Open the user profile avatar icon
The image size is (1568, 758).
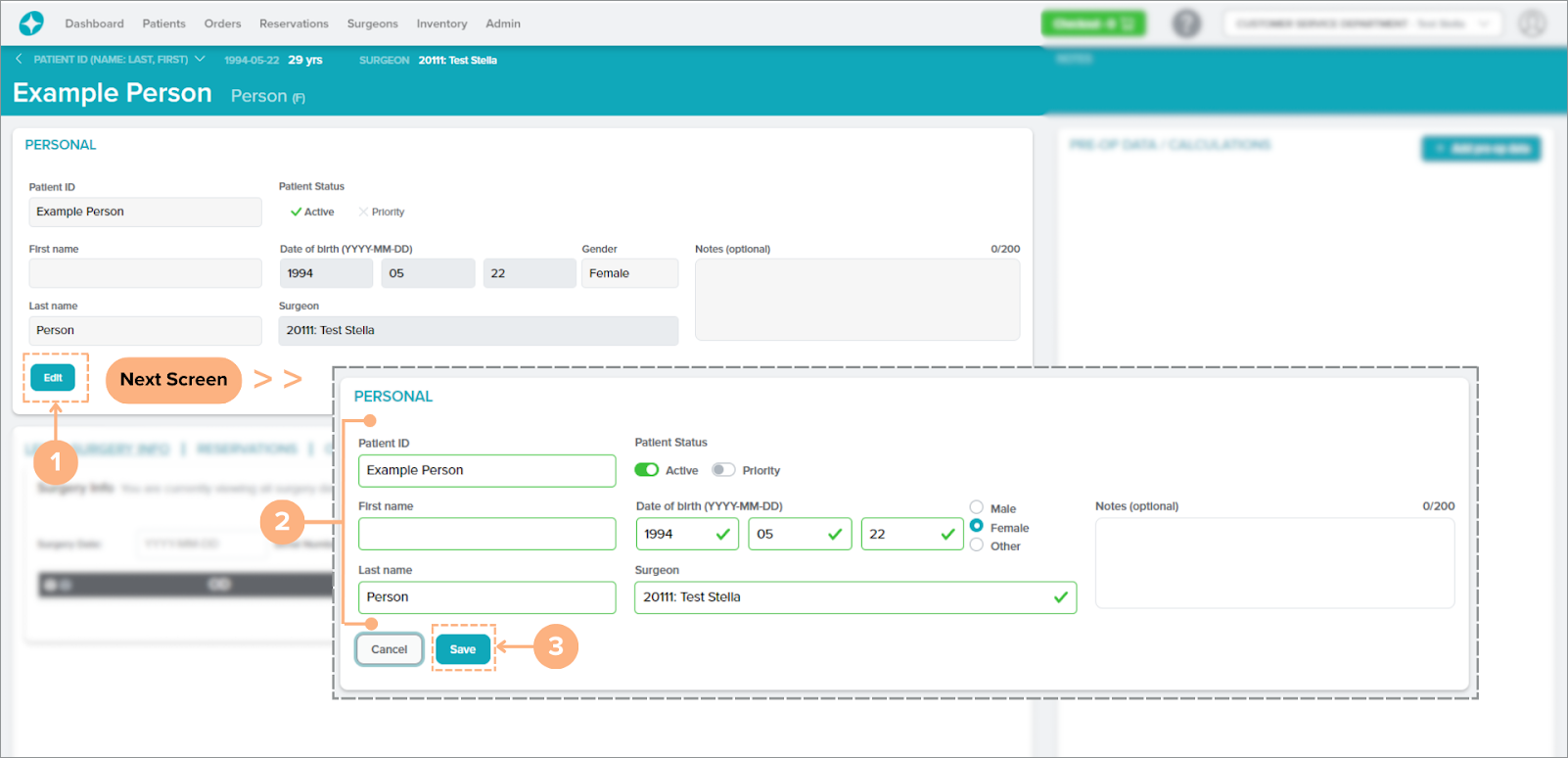click(1532, 24)
